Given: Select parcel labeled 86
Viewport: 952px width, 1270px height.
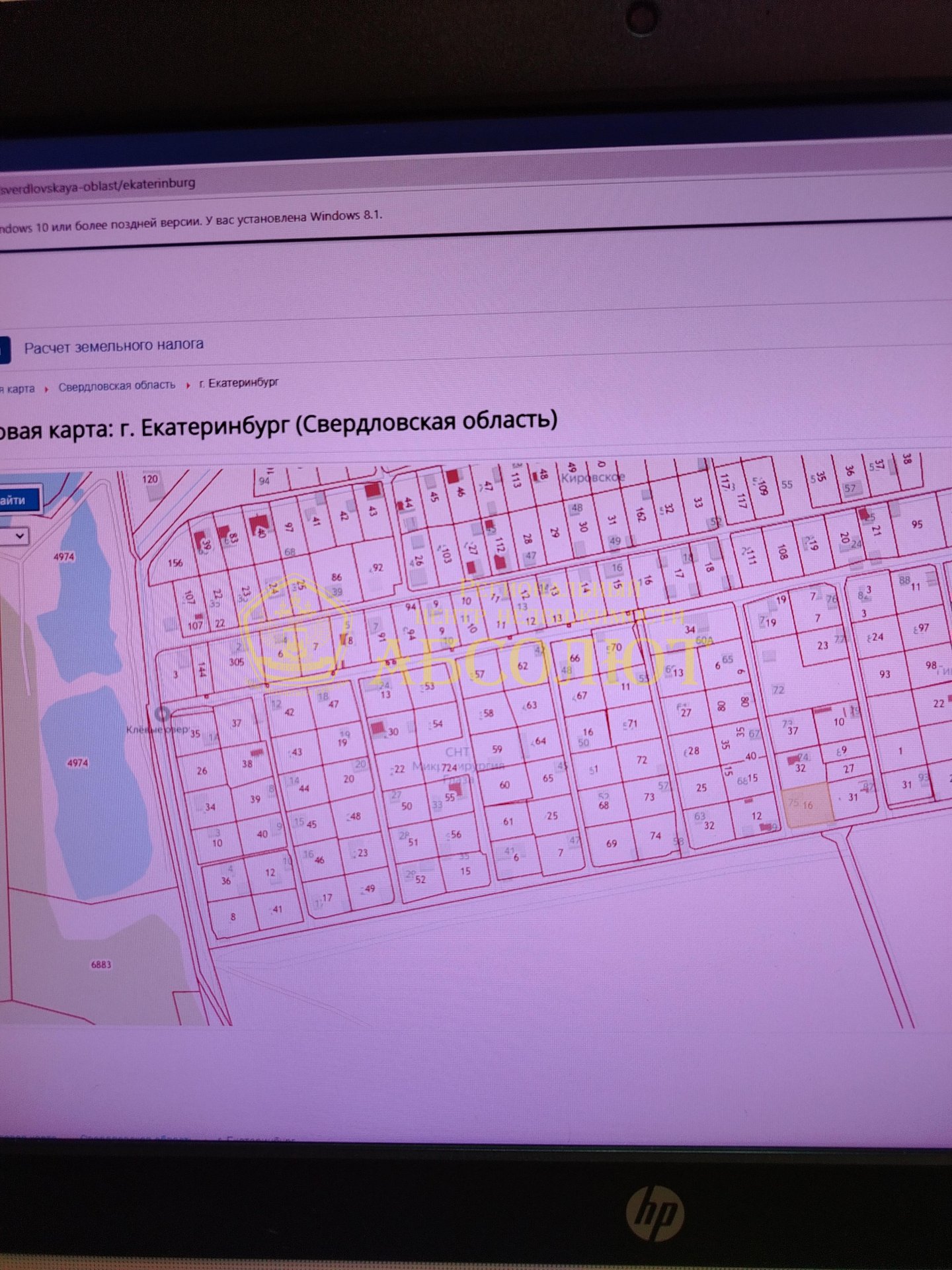Looking at the screenshot, I should coord(337,577).
